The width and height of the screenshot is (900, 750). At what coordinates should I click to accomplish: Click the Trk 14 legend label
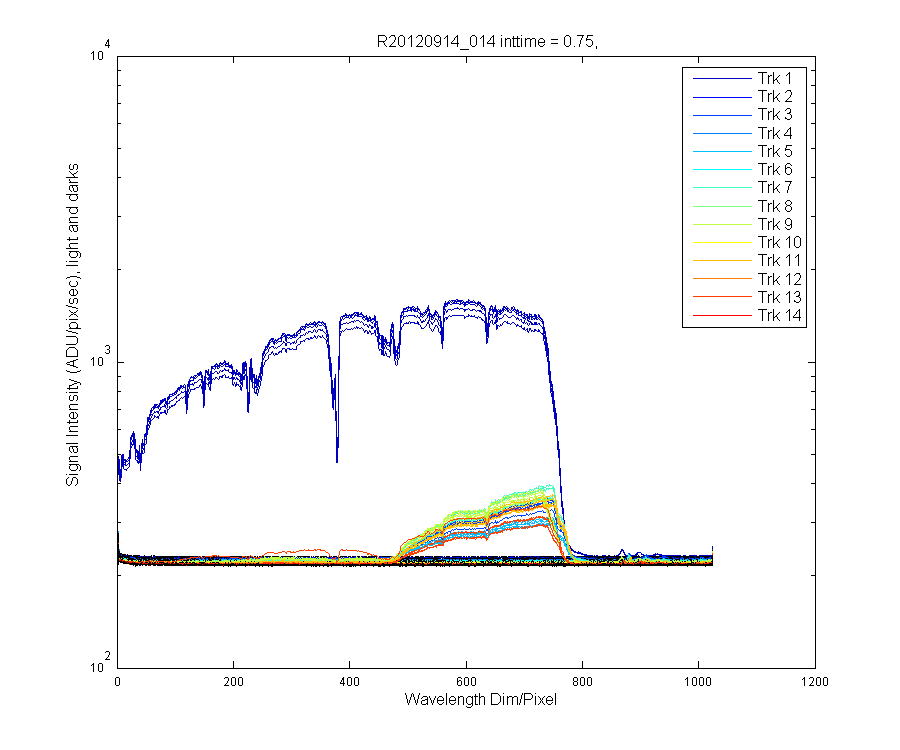[779, 315]
